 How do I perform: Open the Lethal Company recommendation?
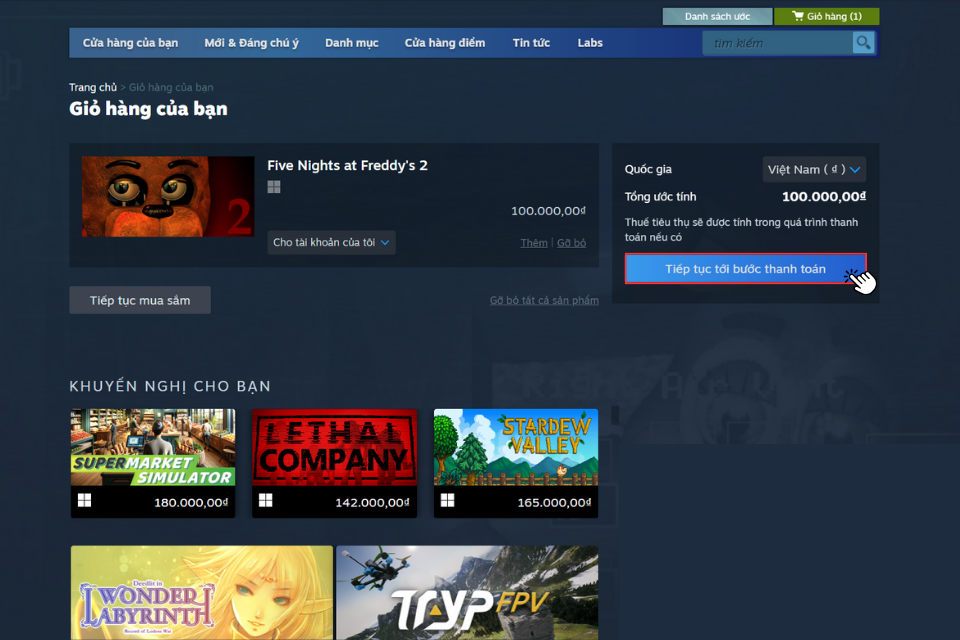[x=334, y=463]
